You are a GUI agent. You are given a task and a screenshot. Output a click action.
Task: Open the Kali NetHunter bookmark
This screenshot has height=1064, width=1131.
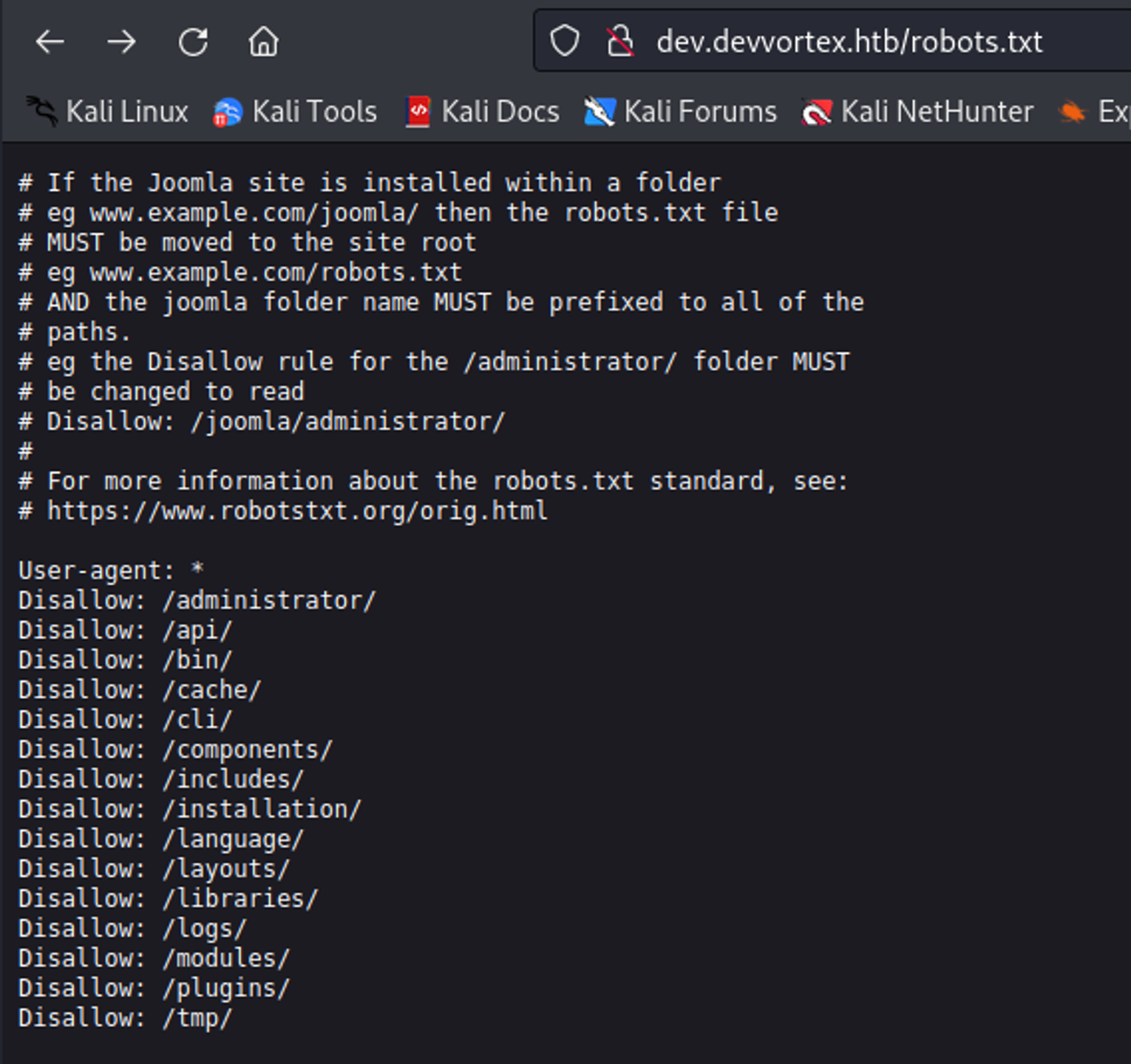click(x=937, y=112)
